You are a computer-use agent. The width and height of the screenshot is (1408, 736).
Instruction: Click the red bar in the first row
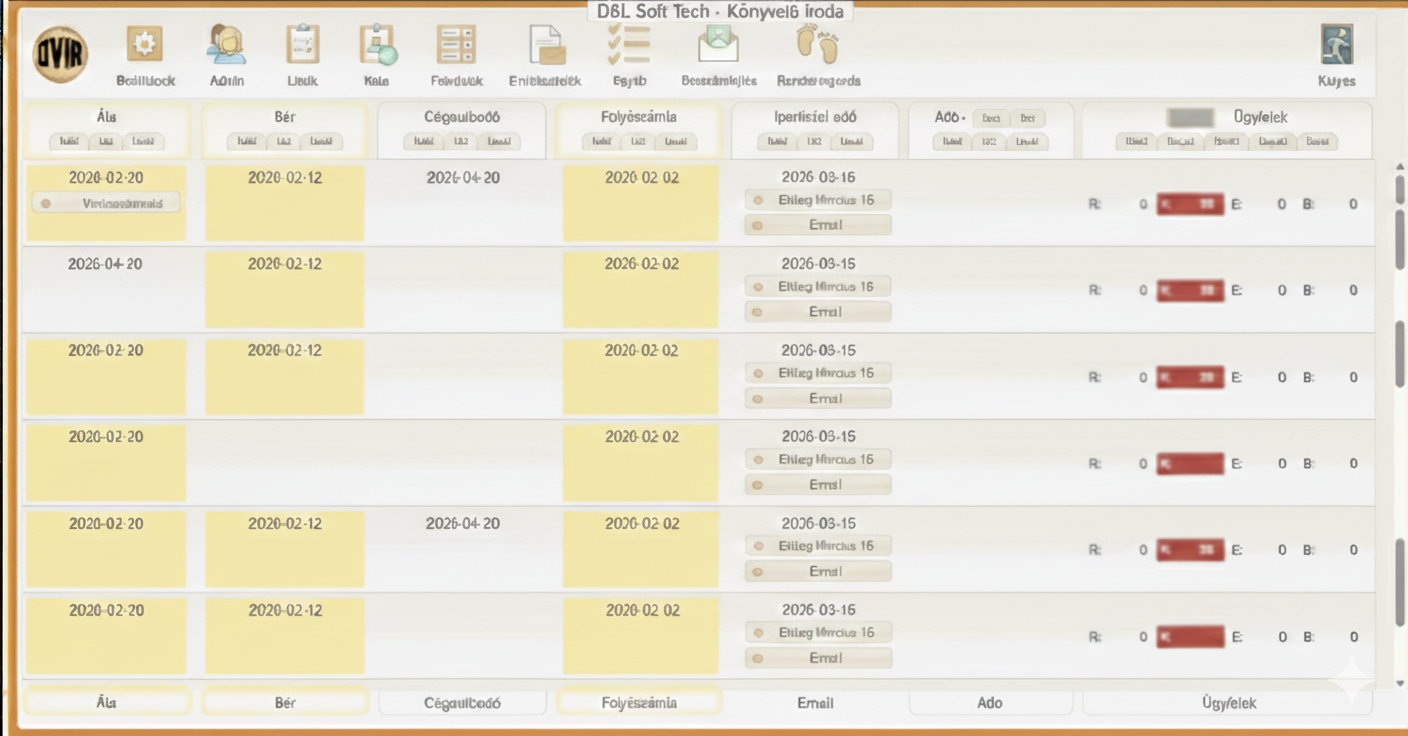tap(1190, 205)
